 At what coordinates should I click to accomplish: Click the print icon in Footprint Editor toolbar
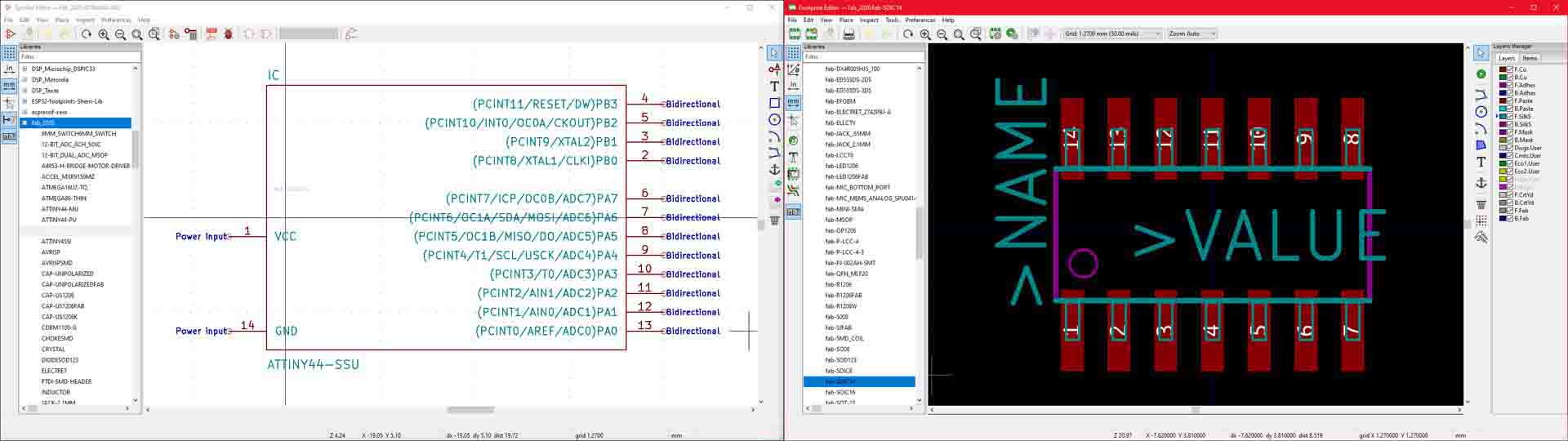point(849,33)
